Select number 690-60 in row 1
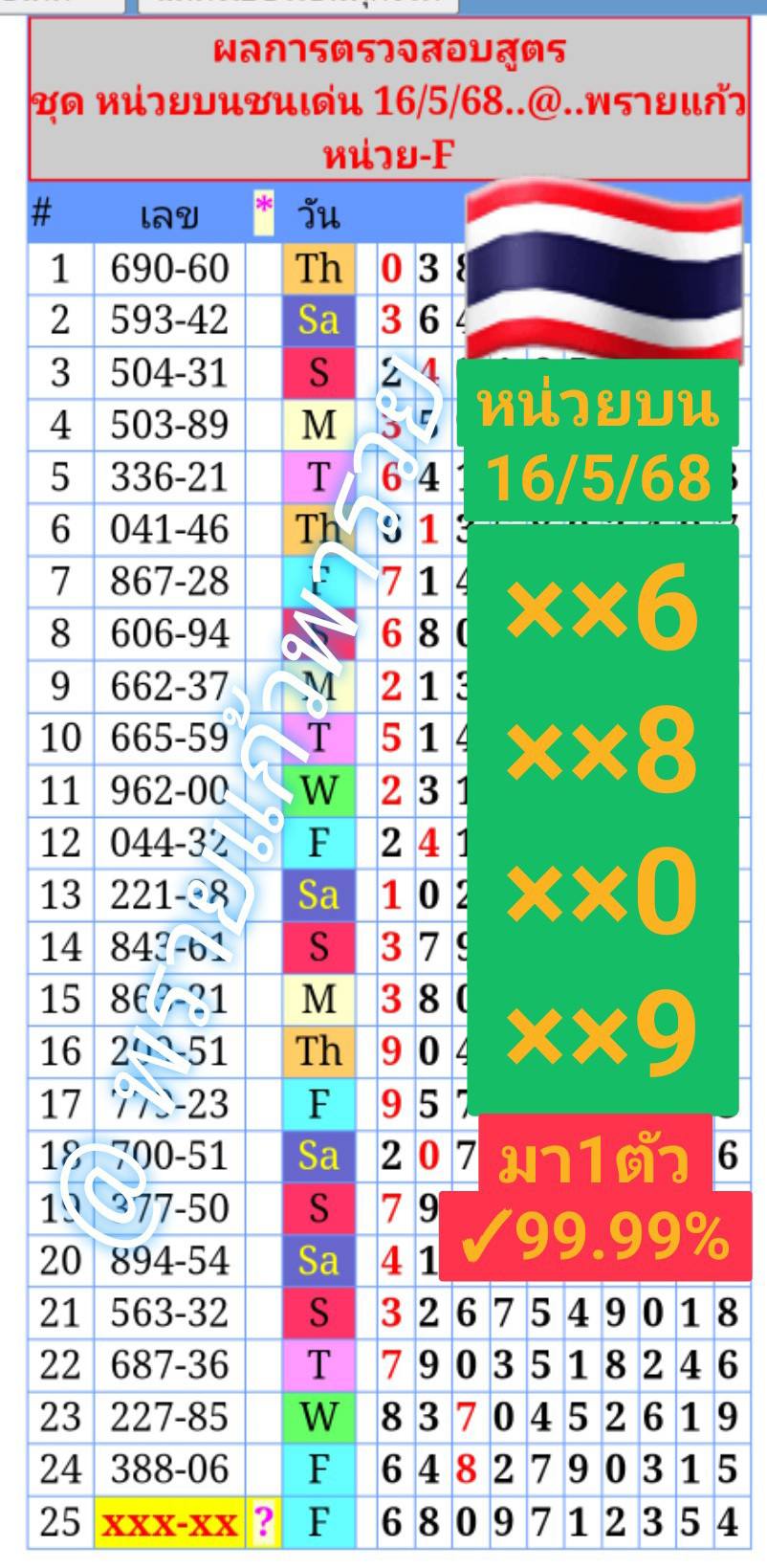This screenshot has width=767, height=1568. 169,269
